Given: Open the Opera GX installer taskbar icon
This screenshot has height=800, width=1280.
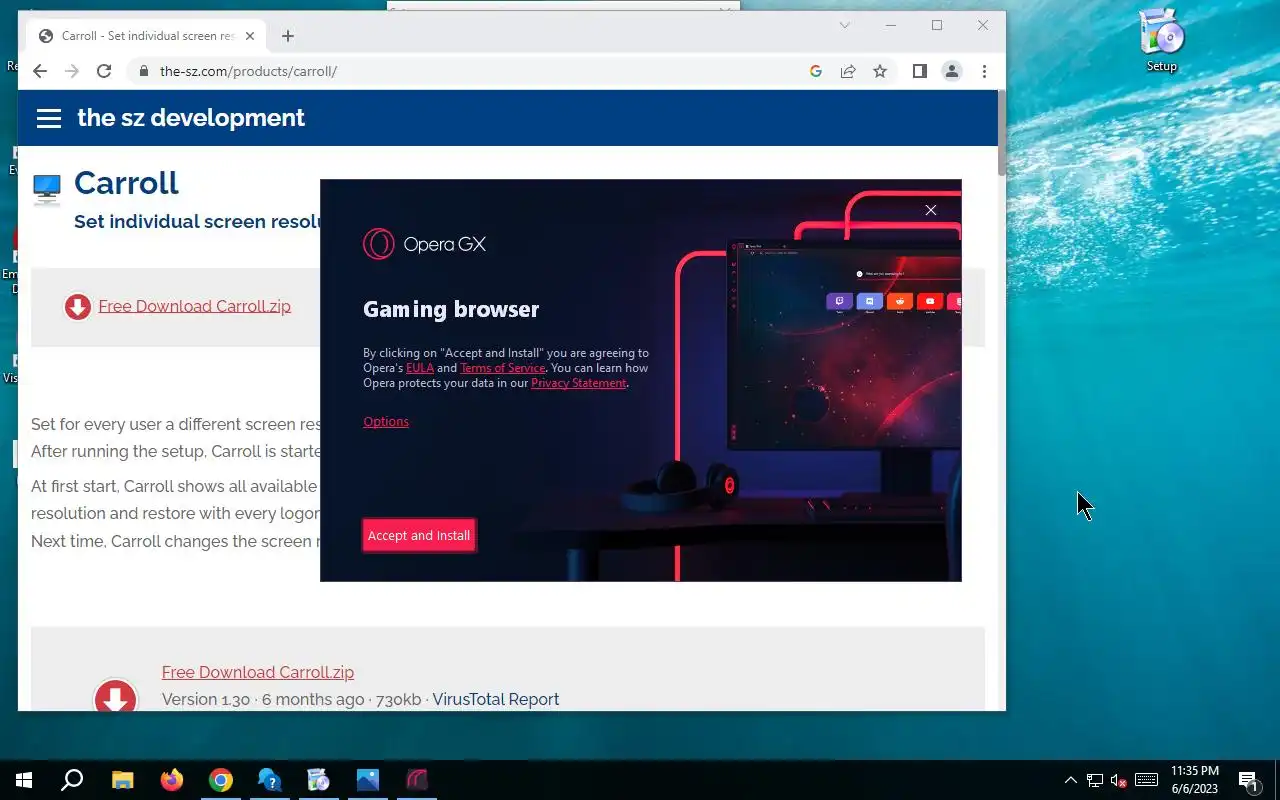Looking at the screenshot, I should [x=417, y=780].
